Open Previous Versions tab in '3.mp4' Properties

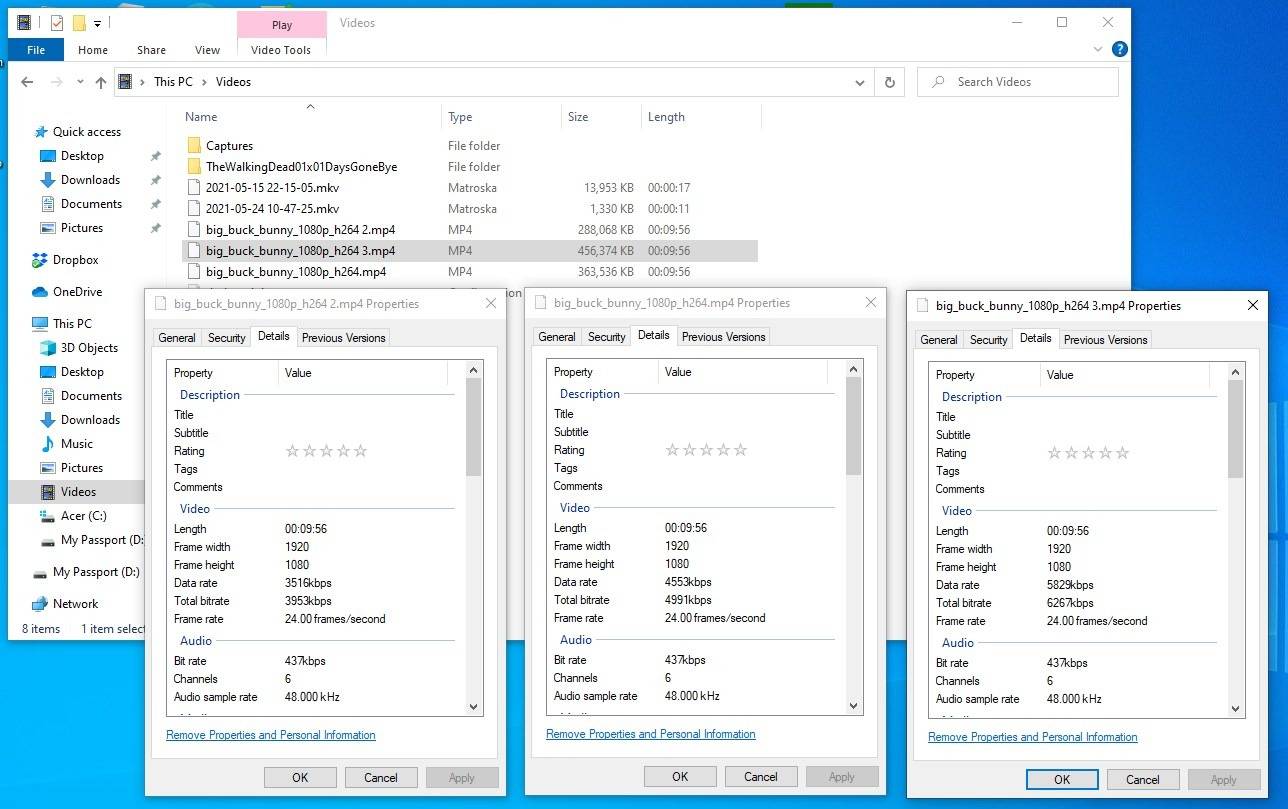pos(1105,340)
